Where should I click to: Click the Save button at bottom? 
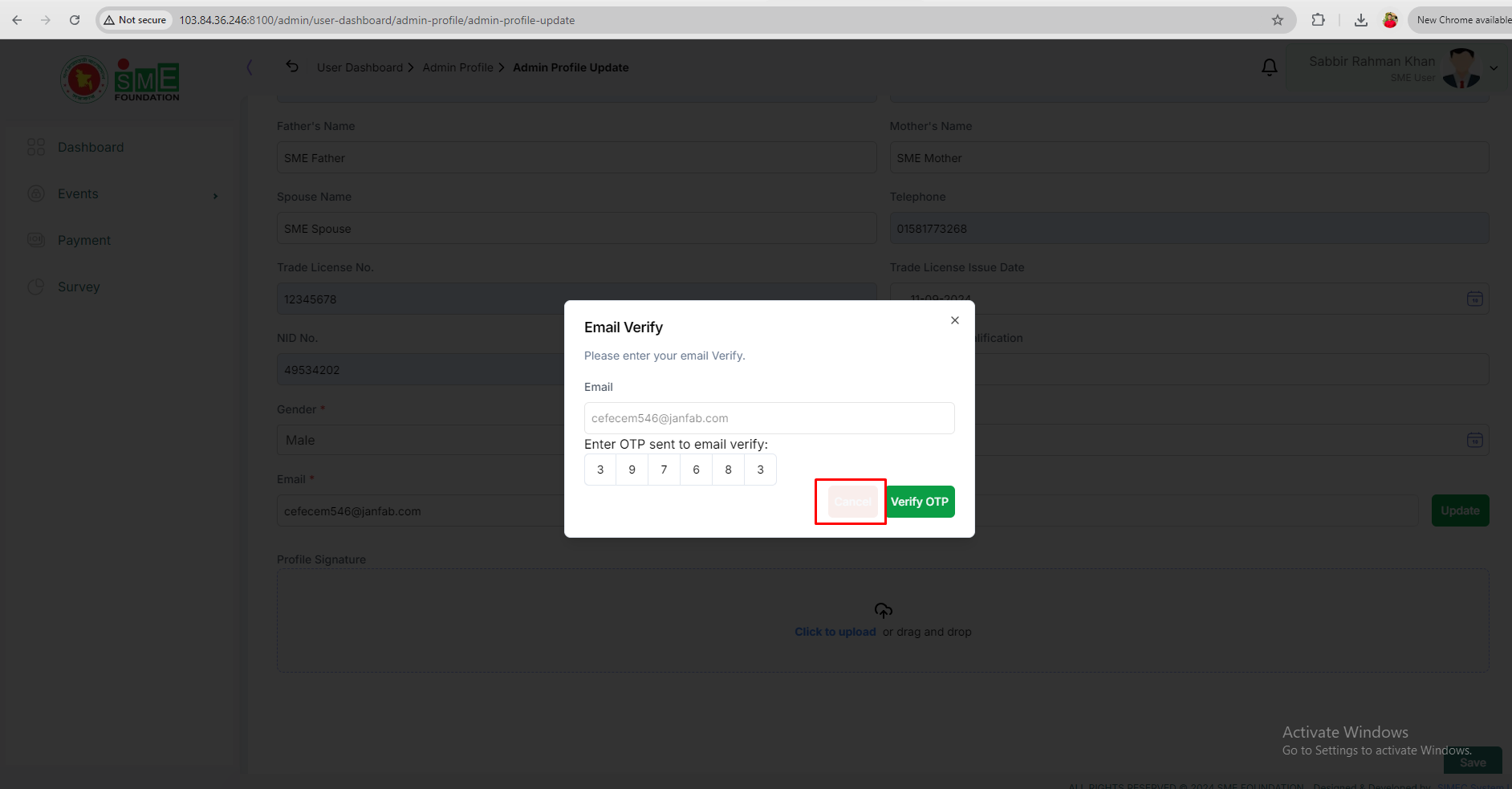click(1473, 761)
